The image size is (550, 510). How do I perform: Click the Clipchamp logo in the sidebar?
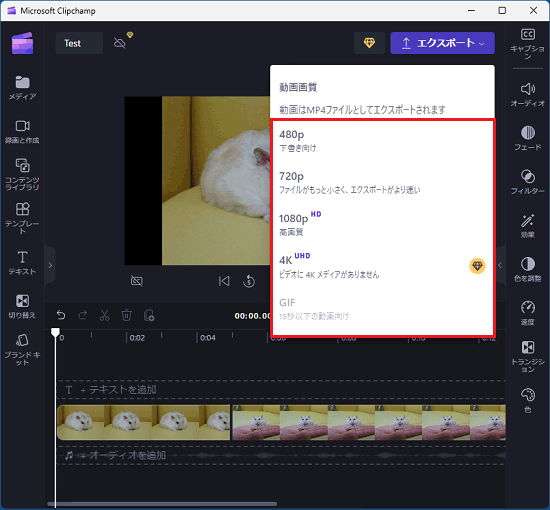22,43
